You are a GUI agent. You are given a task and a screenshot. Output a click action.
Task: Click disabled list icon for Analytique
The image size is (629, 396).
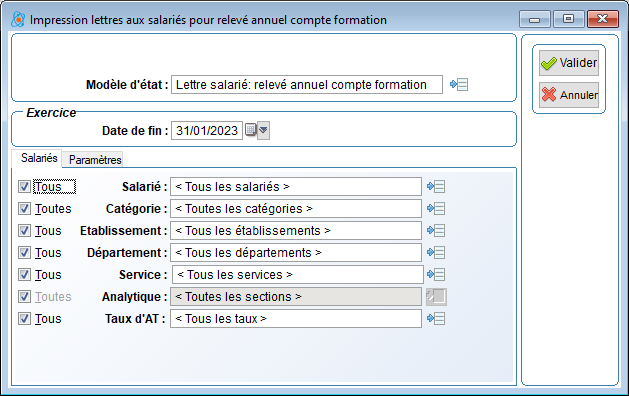pos(436,297)
